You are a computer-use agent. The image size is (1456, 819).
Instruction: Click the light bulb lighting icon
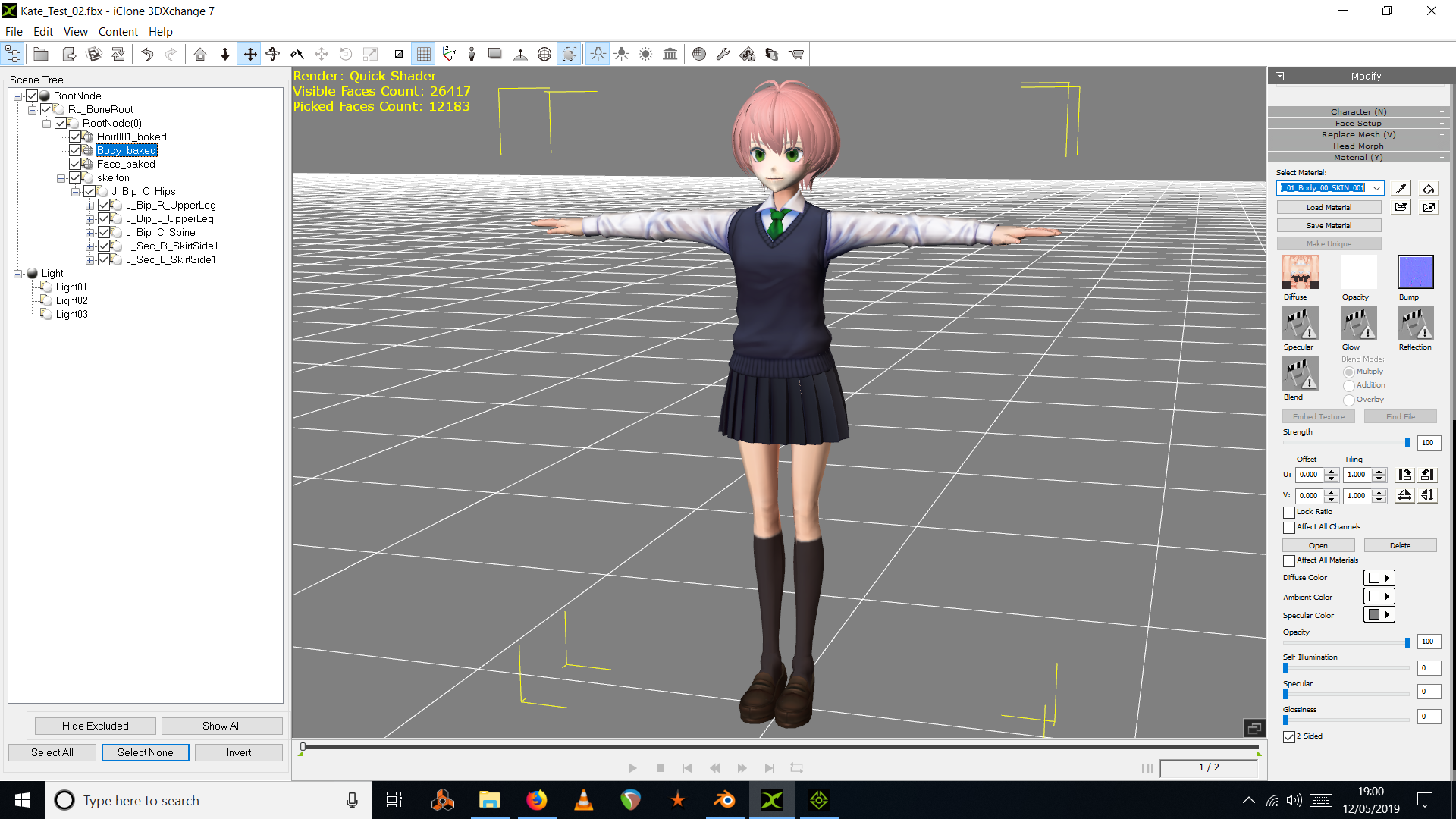(x=598, y=54)
